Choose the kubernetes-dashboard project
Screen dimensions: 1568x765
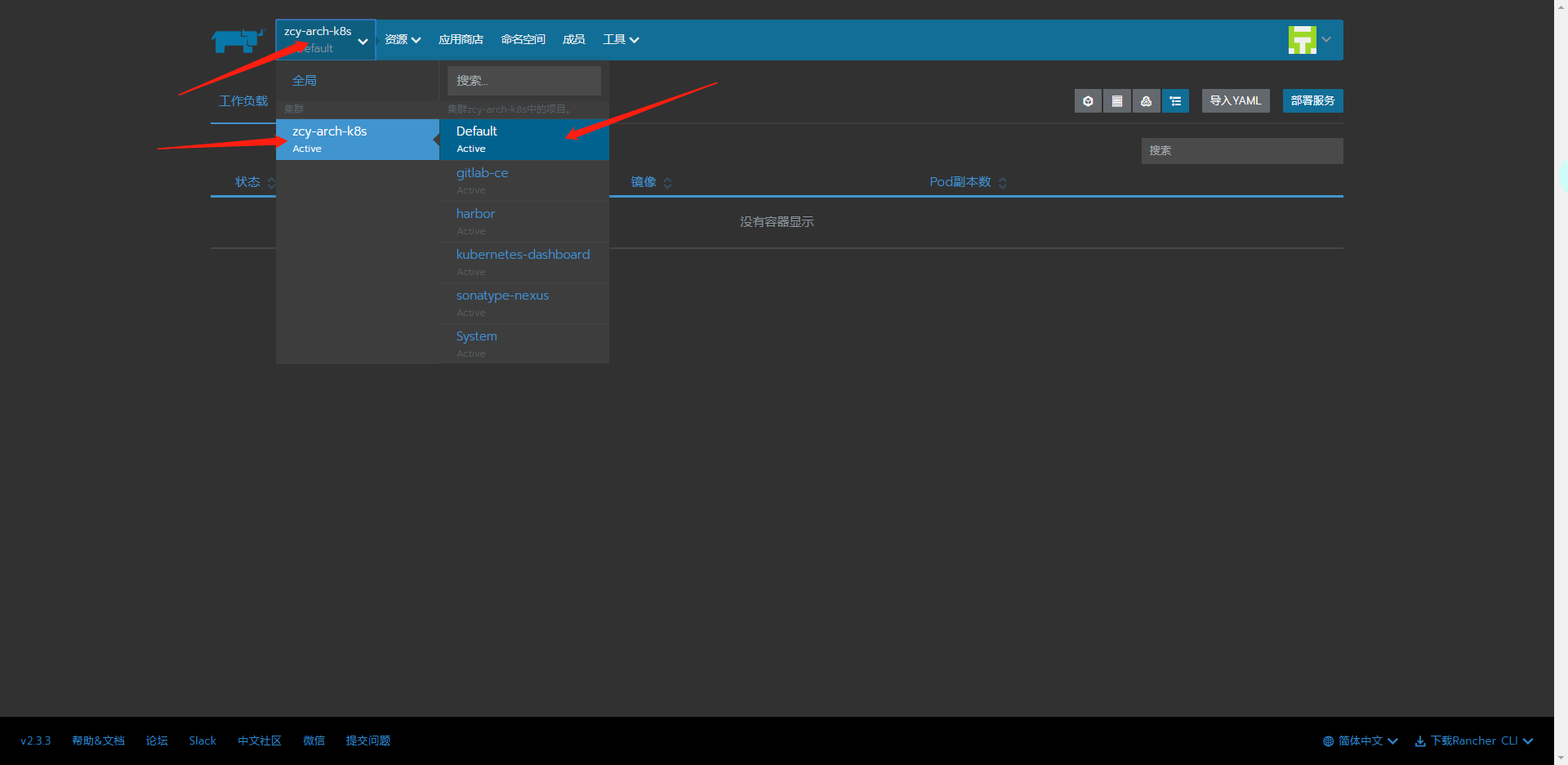click(524, 262)
